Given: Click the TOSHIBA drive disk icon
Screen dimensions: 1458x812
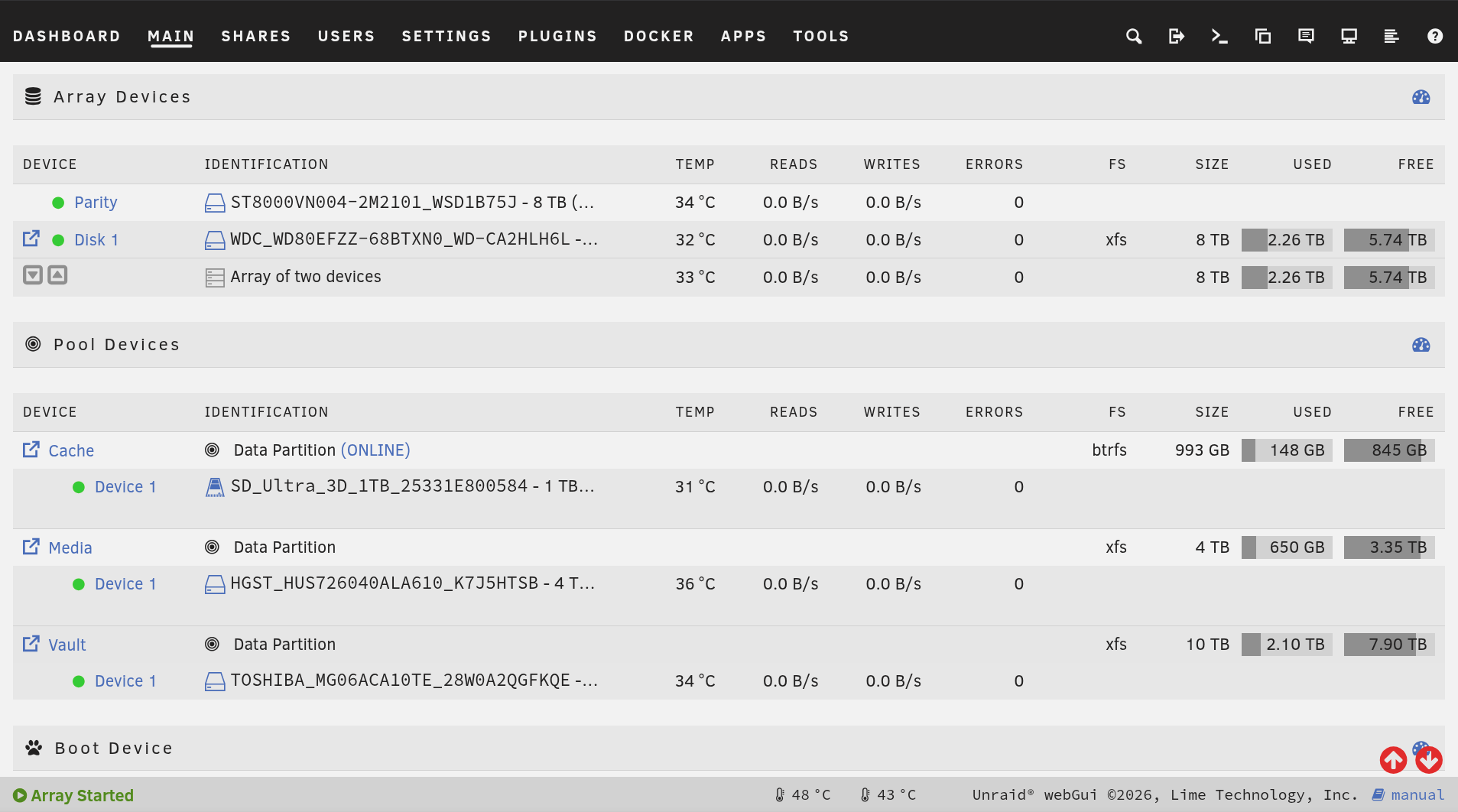Looking at the screenshot, I should click(x=215, y=681).
